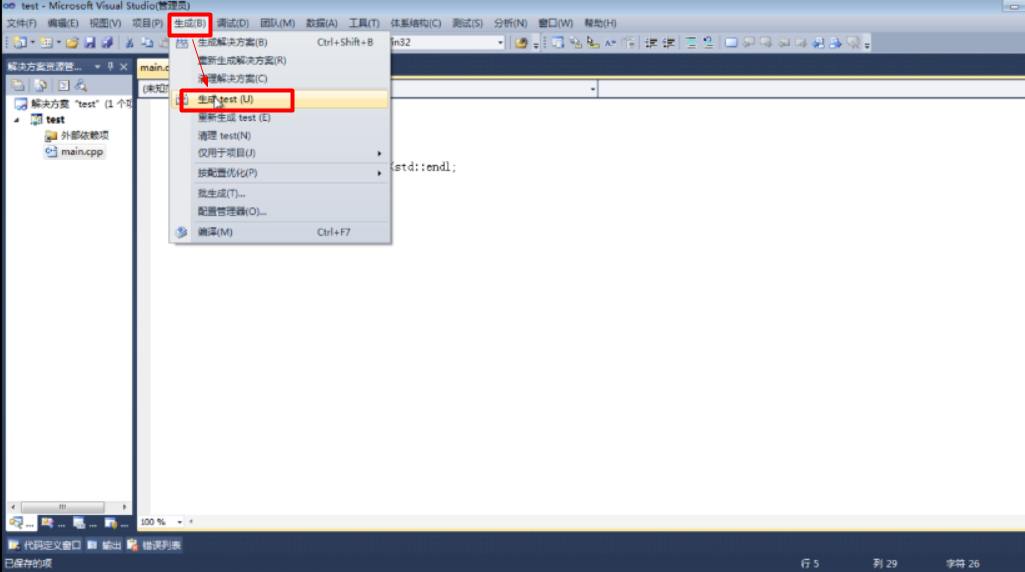The width and height of the screenshot is (1025, 572).
Task: Open the Solution Explorer window position dropdown arrow
Action: (97, 67)
